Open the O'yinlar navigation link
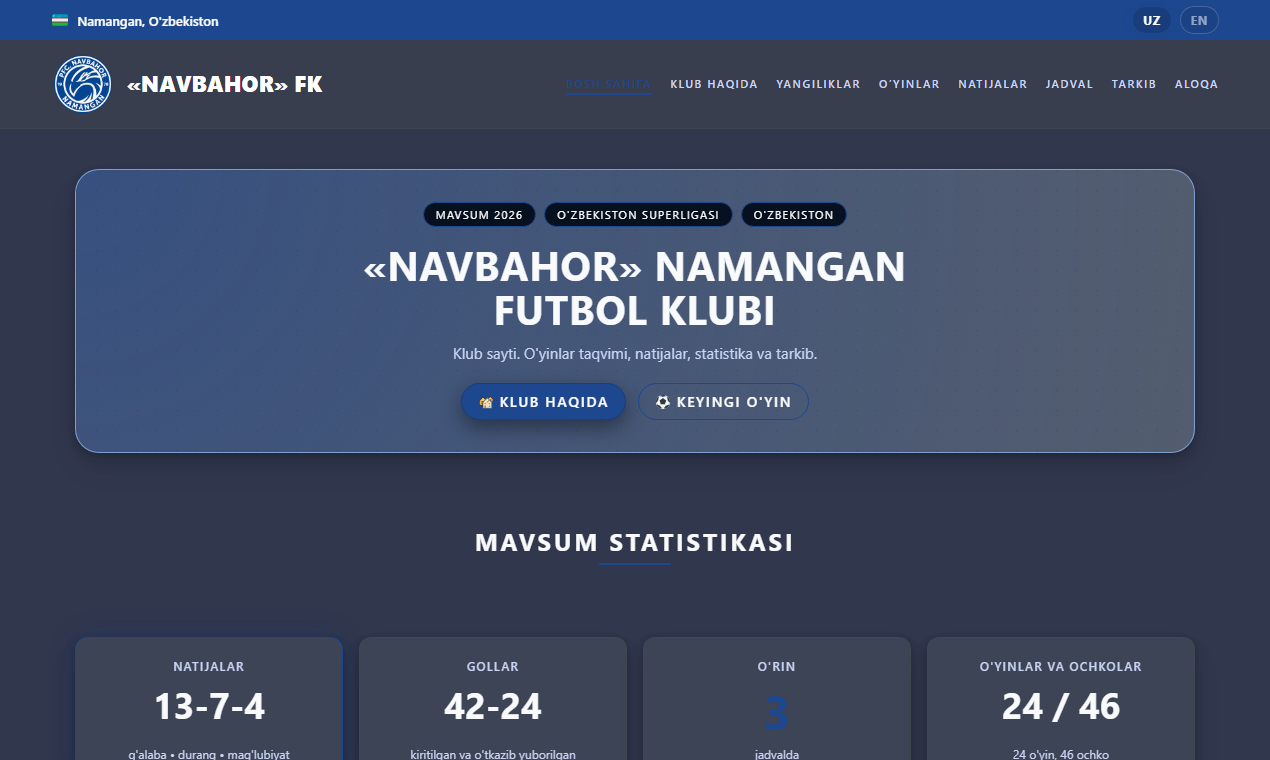Image resolution: width=1270 pixels, height=760 pixels. pyautogui.click(x=909, y=84)
